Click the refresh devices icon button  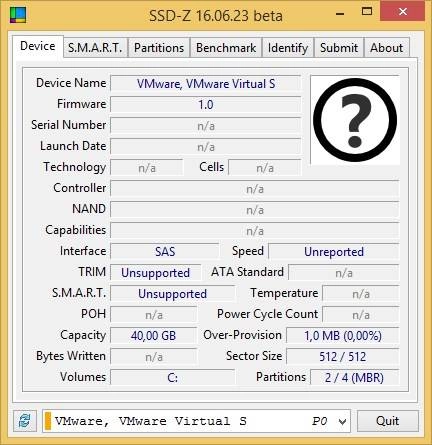[x=25, y=421]
